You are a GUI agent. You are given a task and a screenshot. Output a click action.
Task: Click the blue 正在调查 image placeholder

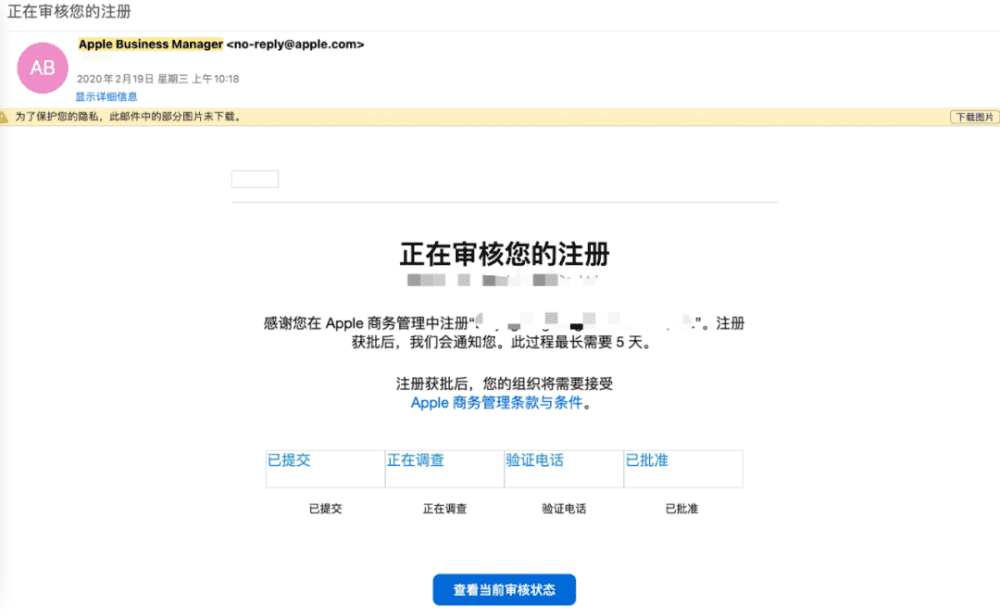coord(445,469)
